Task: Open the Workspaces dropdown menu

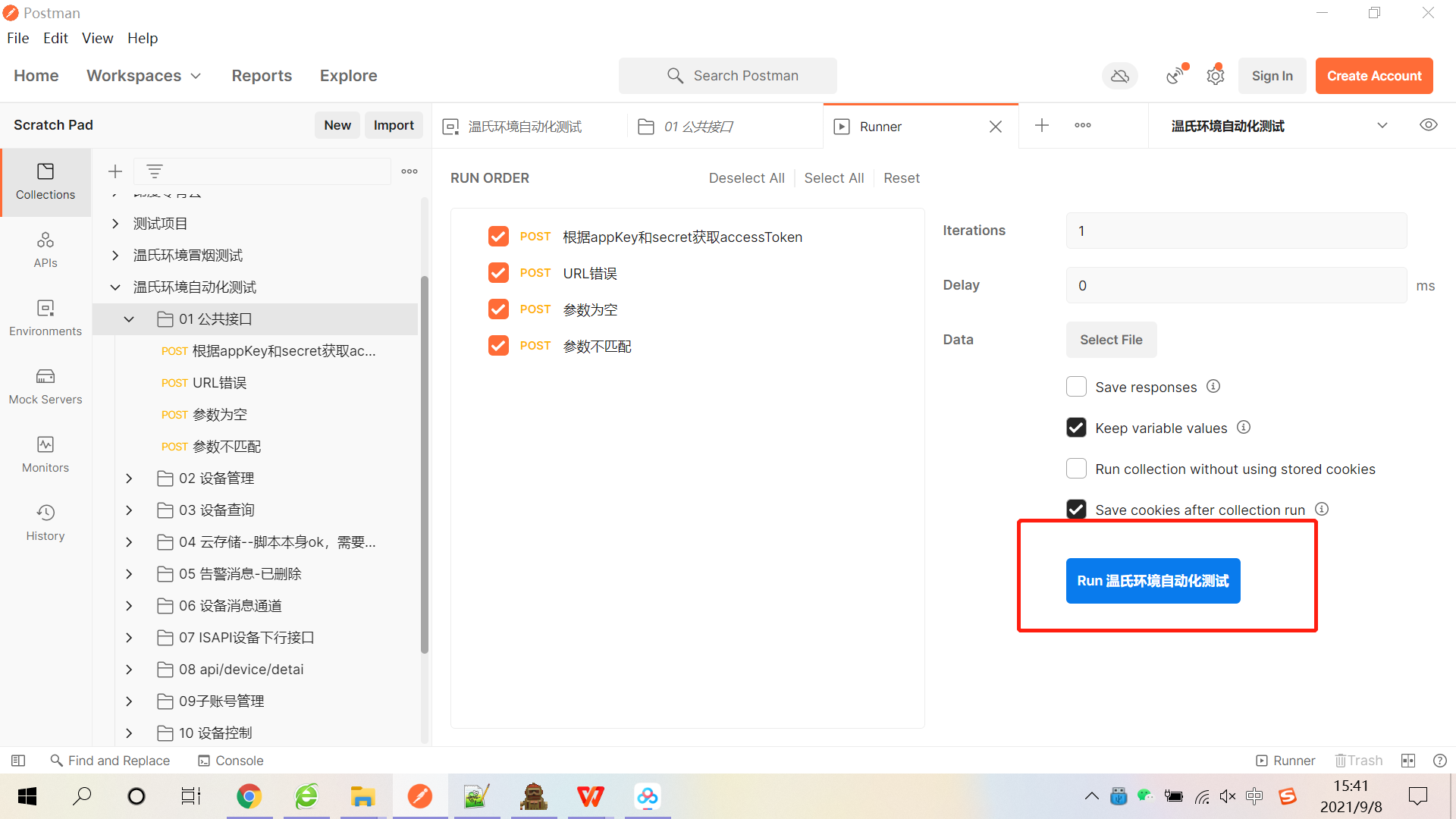Action: pos(143,76)
